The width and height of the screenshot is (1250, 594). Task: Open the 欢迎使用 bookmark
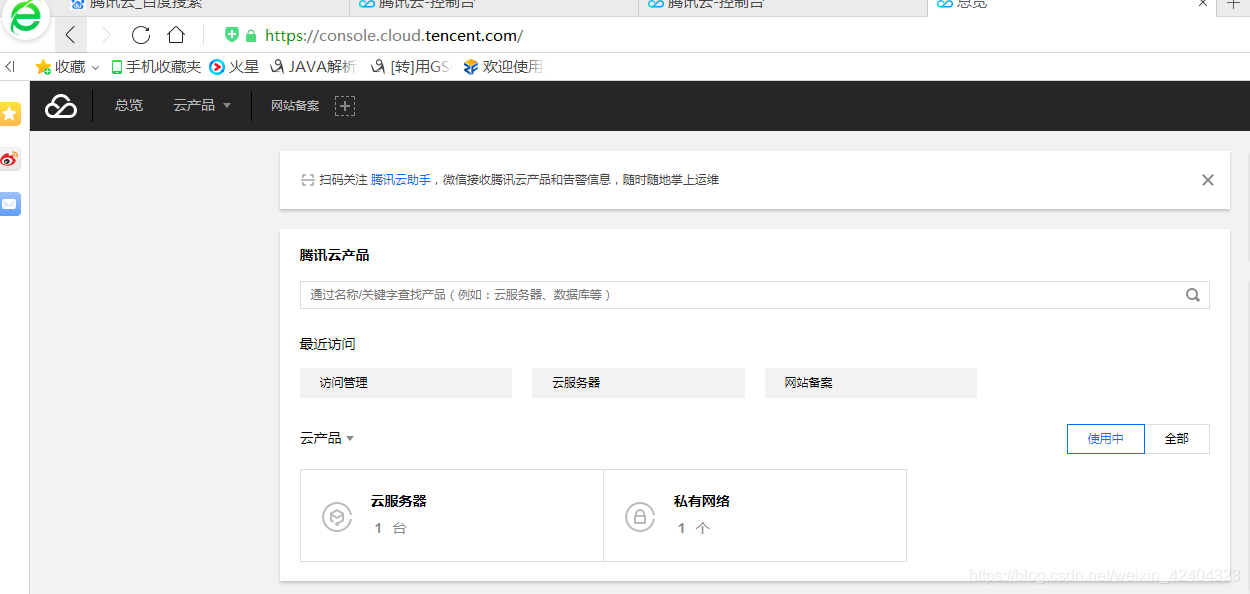click(x=503, y=67)
